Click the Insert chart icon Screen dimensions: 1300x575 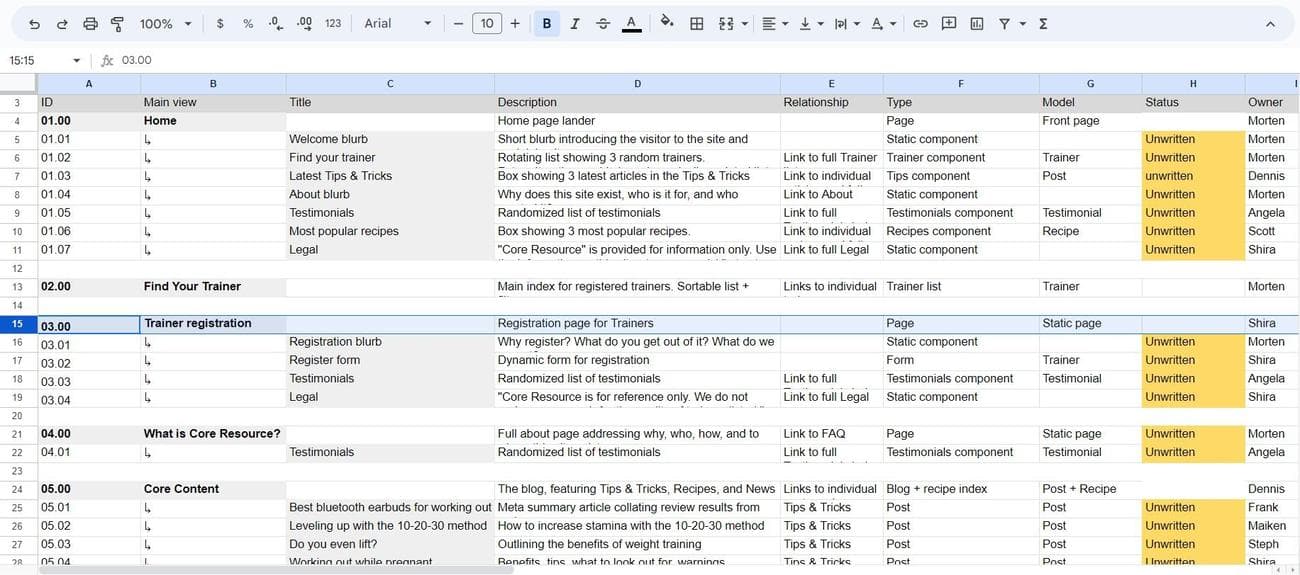point(977,23)
